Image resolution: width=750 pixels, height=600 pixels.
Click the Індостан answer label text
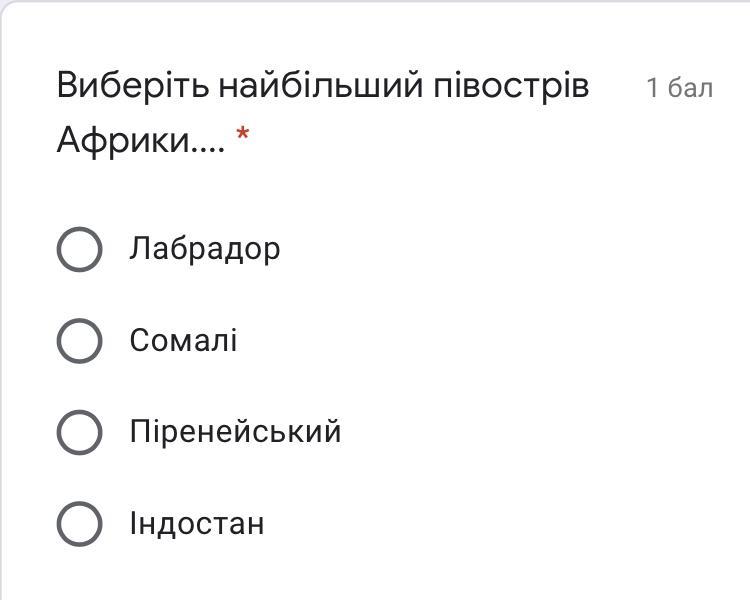tap(196, 524)
